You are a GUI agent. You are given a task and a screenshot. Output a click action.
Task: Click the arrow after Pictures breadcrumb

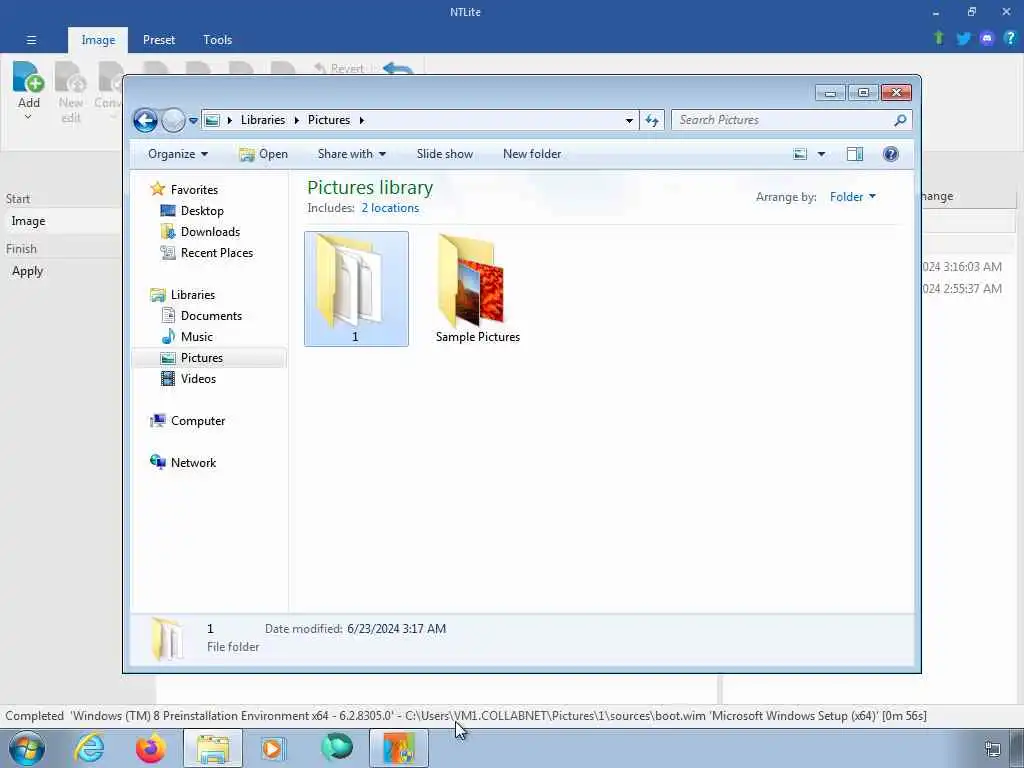point(361,120)
